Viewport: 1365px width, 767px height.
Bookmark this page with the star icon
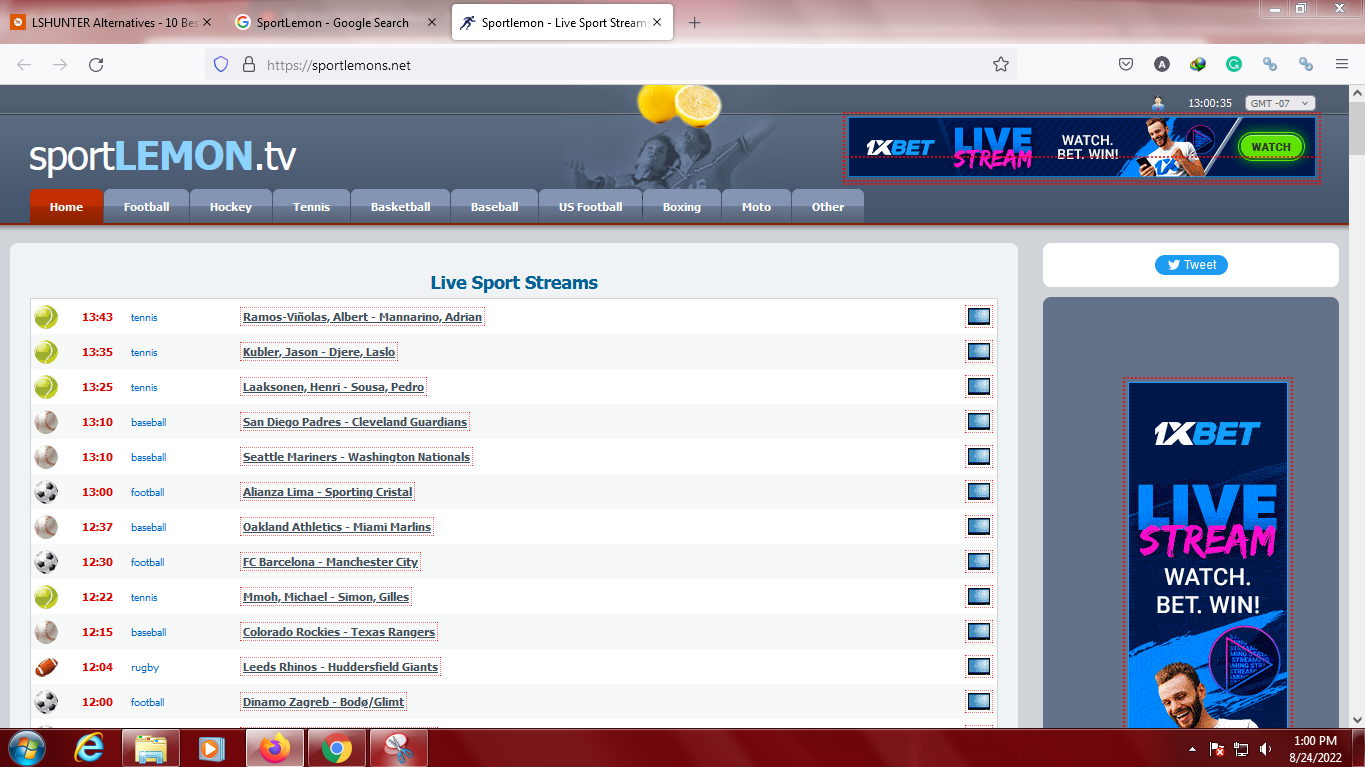click(x=1000, y=65)
